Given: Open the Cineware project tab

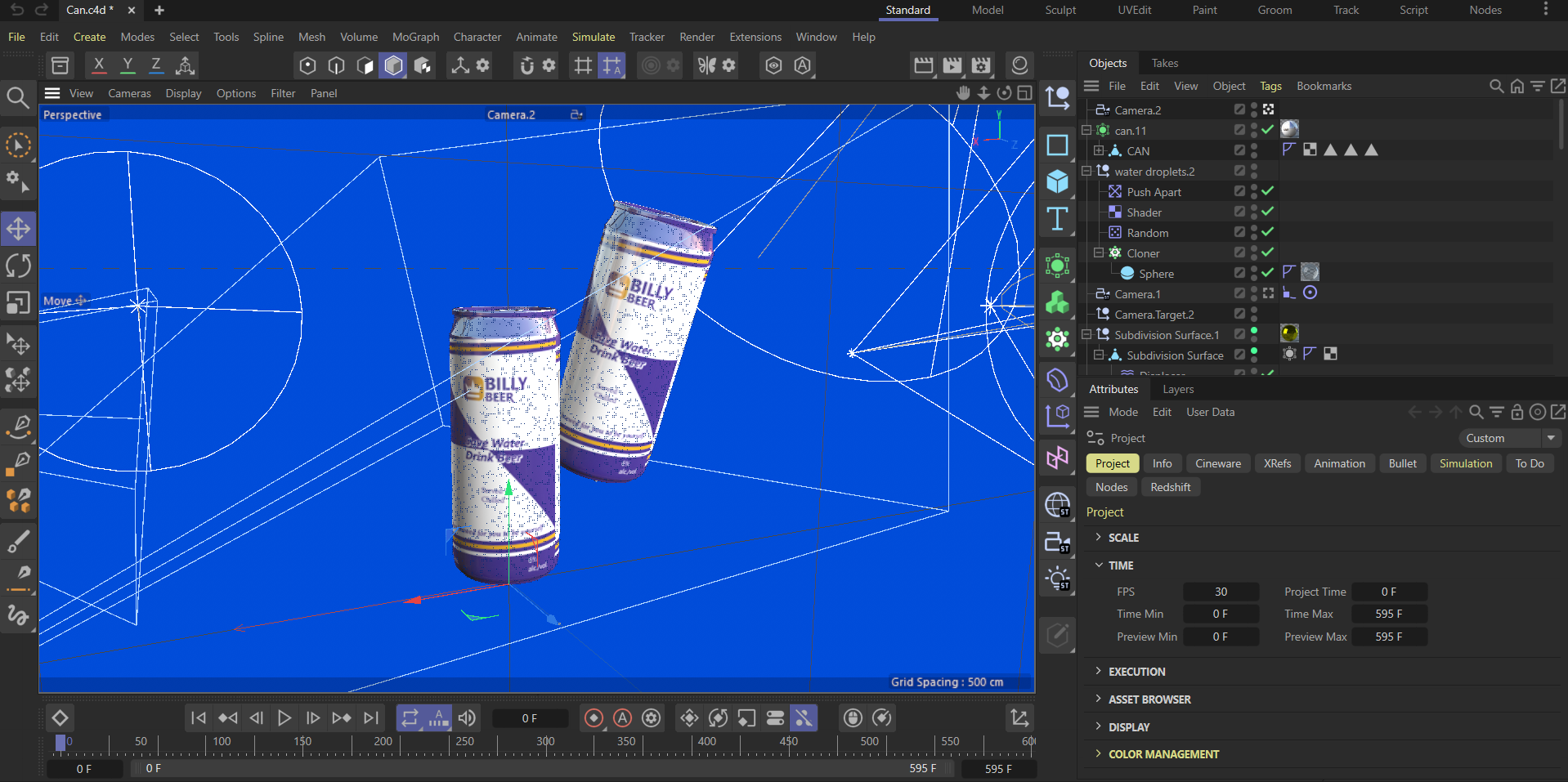Looking at the screenshot, I should 1218,463.
